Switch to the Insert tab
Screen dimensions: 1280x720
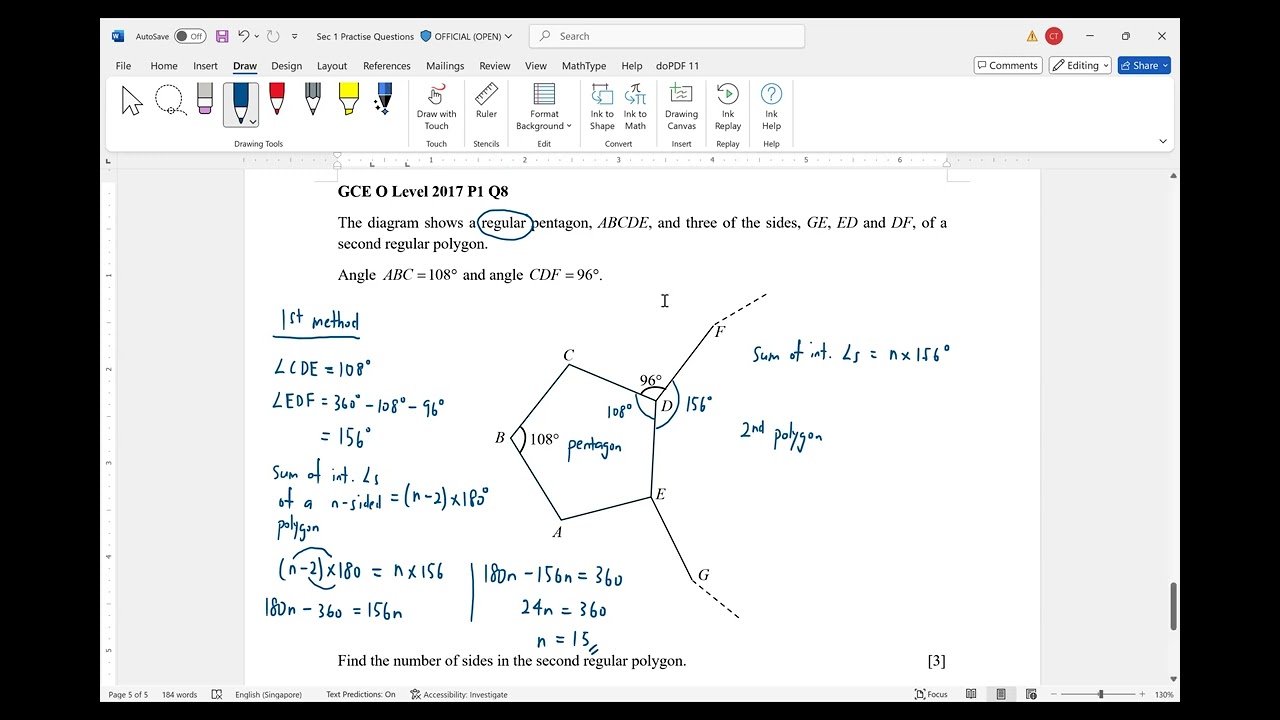click(x=205, y=66)
